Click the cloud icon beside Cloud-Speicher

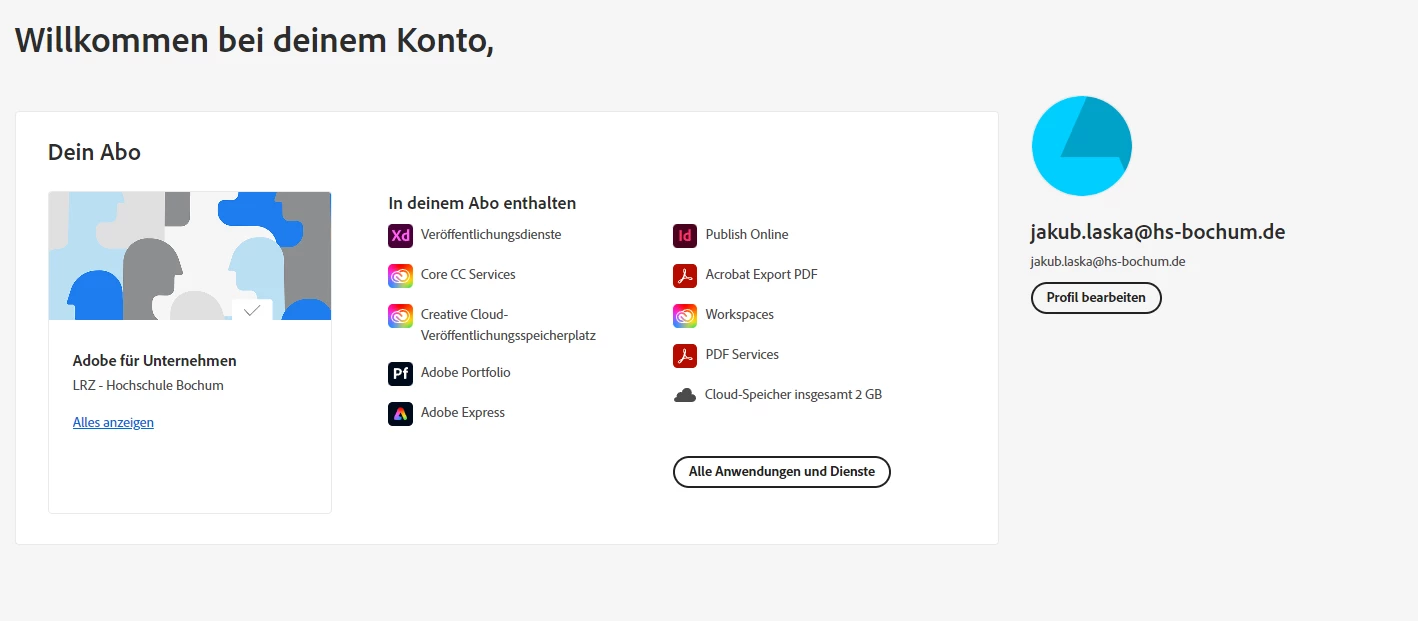[685, 395]
